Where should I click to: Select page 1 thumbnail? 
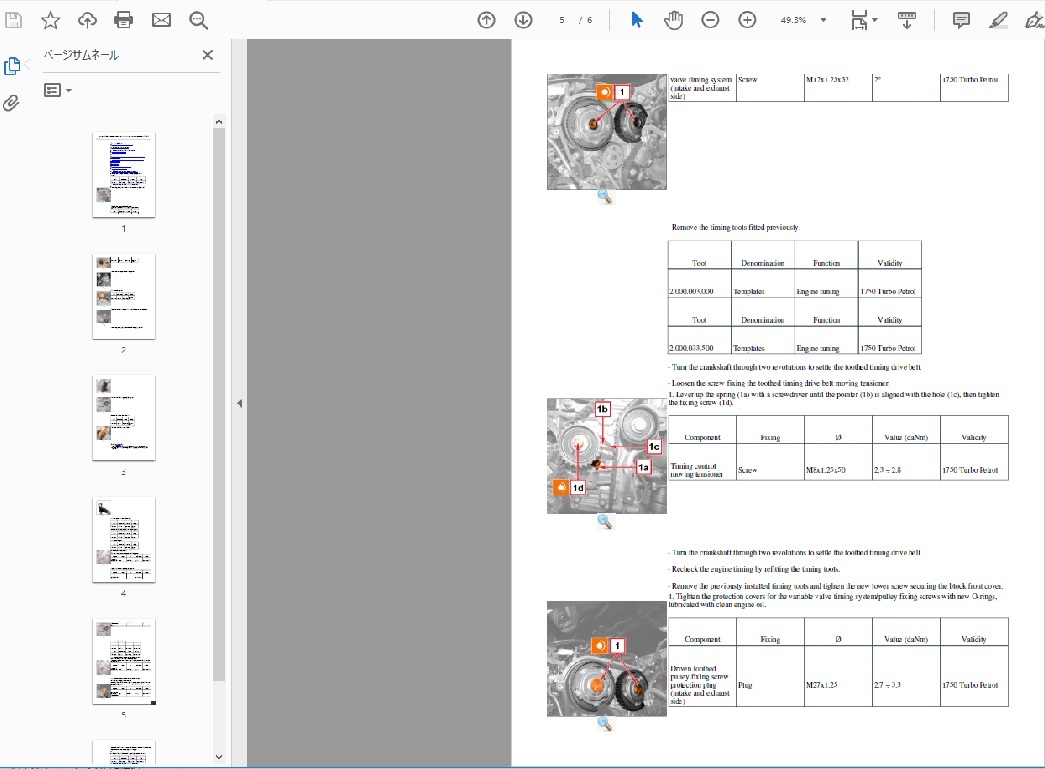click(x=124, y=175)
